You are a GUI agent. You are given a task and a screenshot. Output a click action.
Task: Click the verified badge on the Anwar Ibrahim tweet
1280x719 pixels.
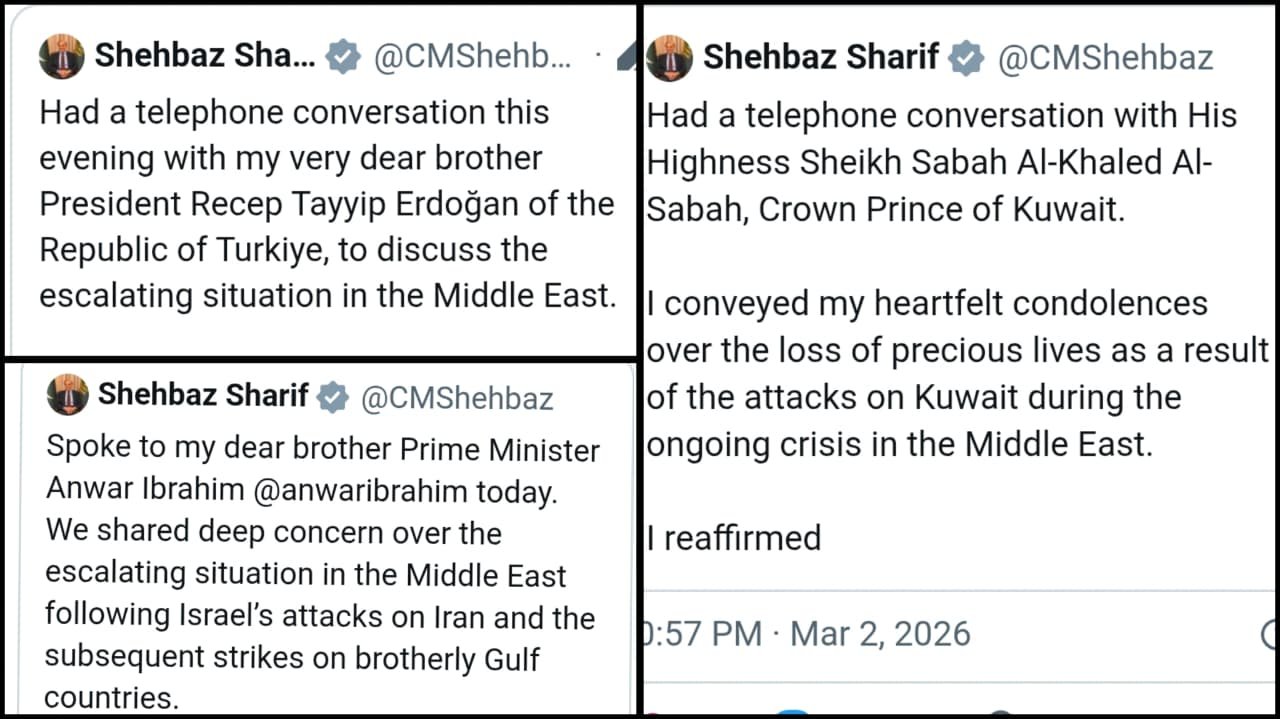point(331,397)
